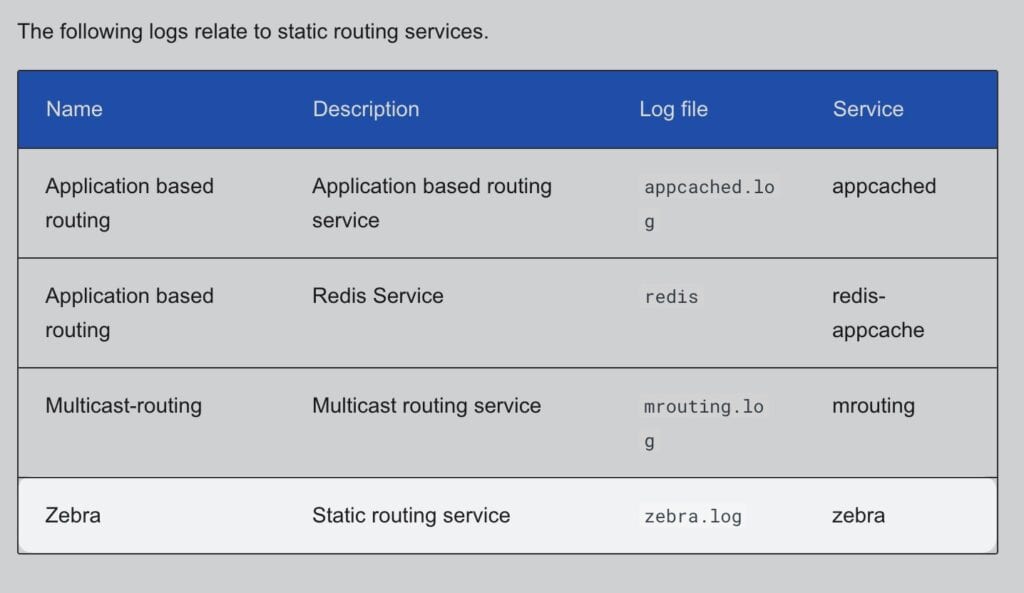Click Static routing service description
Viewport: 1024px width, 593px height.
point(411,515)
